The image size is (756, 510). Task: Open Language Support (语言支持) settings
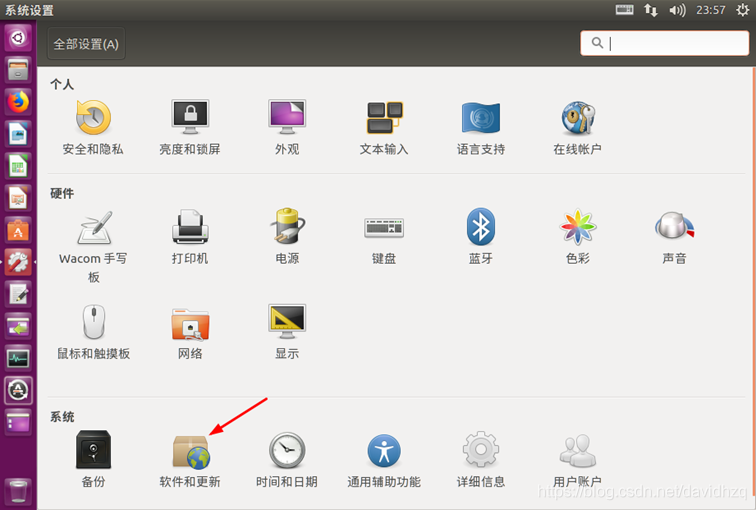[x=481, y=128]
